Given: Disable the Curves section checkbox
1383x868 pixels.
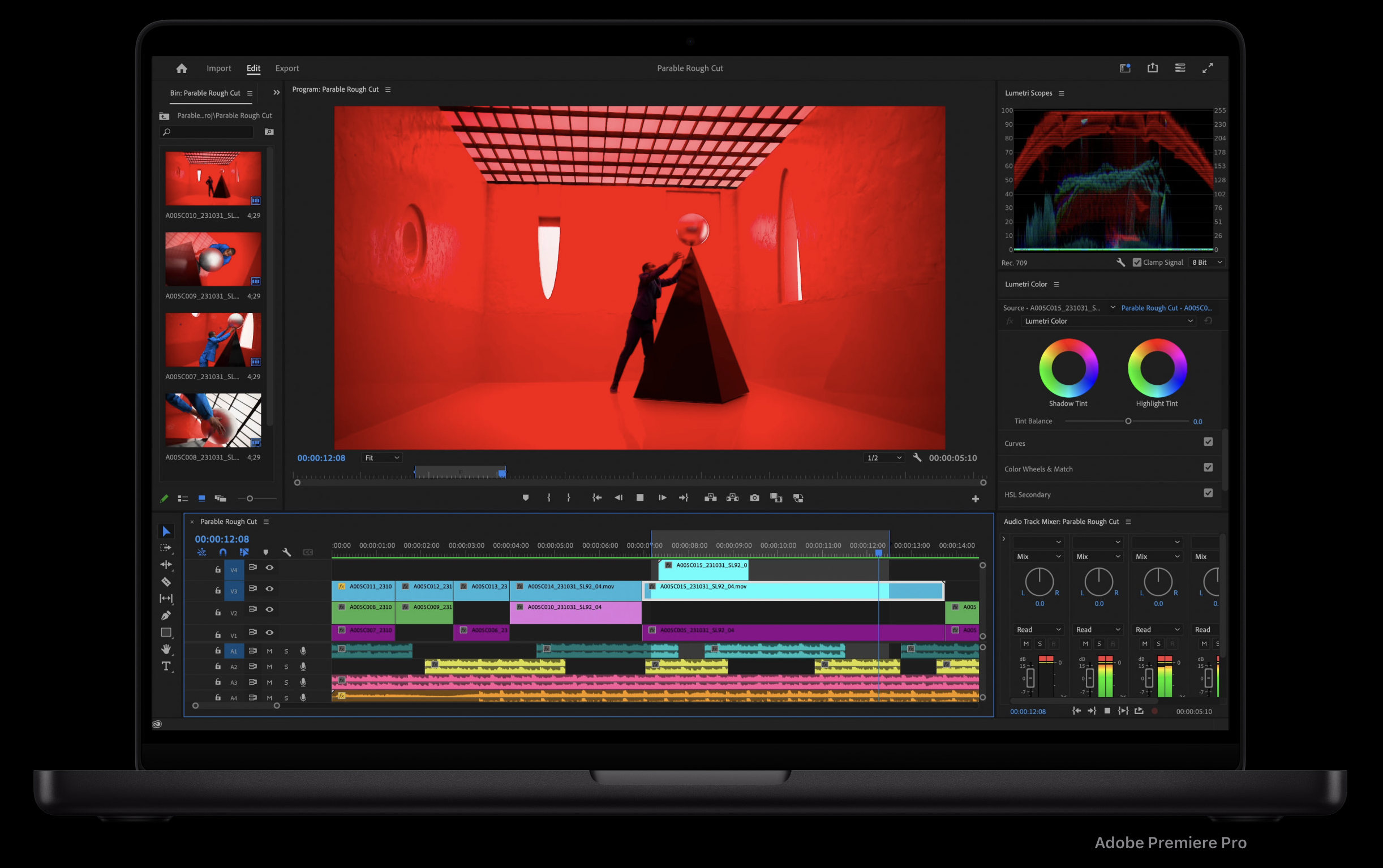Looking at the screenshot, I should click(x=1208, y=442).
